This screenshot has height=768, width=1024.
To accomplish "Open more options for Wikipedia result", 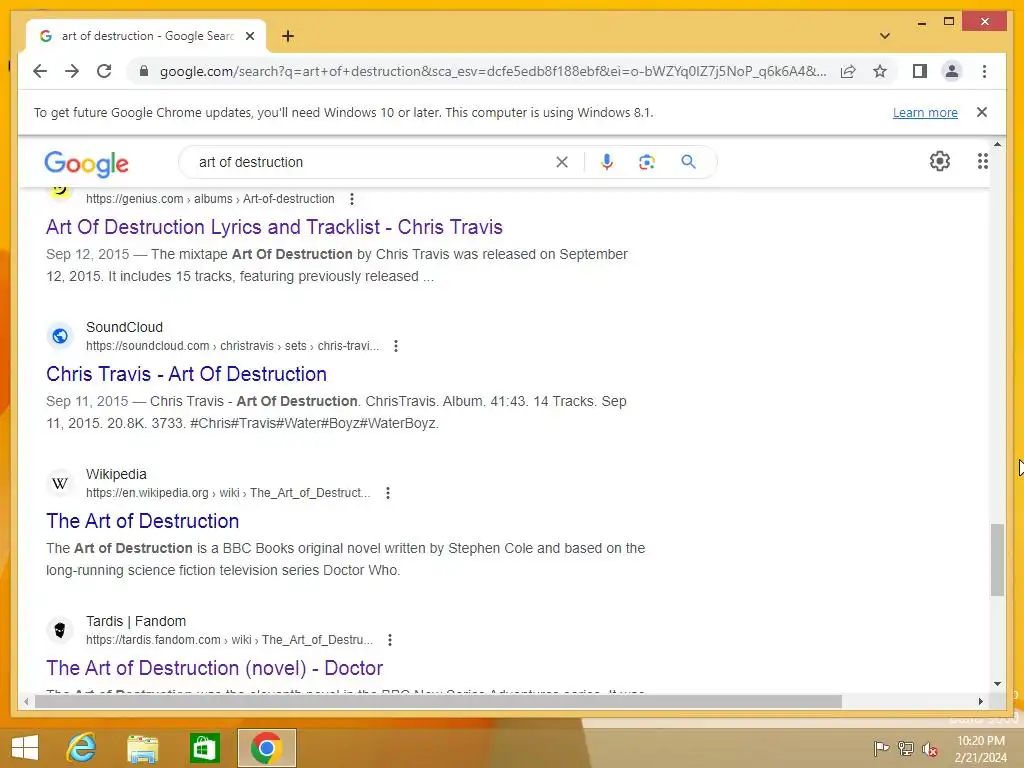I will click(x=388, y=493).
